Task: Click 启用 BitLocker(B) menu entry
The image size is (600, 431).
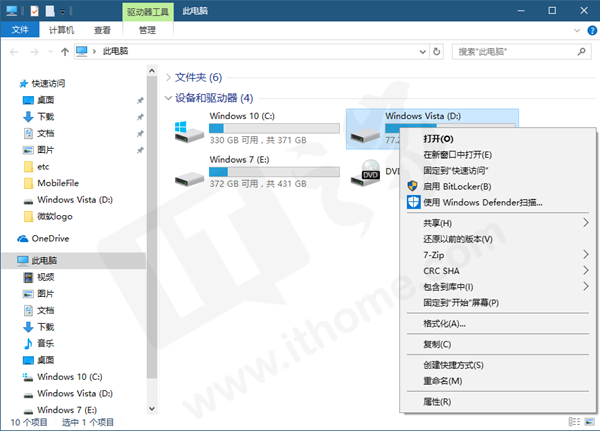Action: pos(457,186)
